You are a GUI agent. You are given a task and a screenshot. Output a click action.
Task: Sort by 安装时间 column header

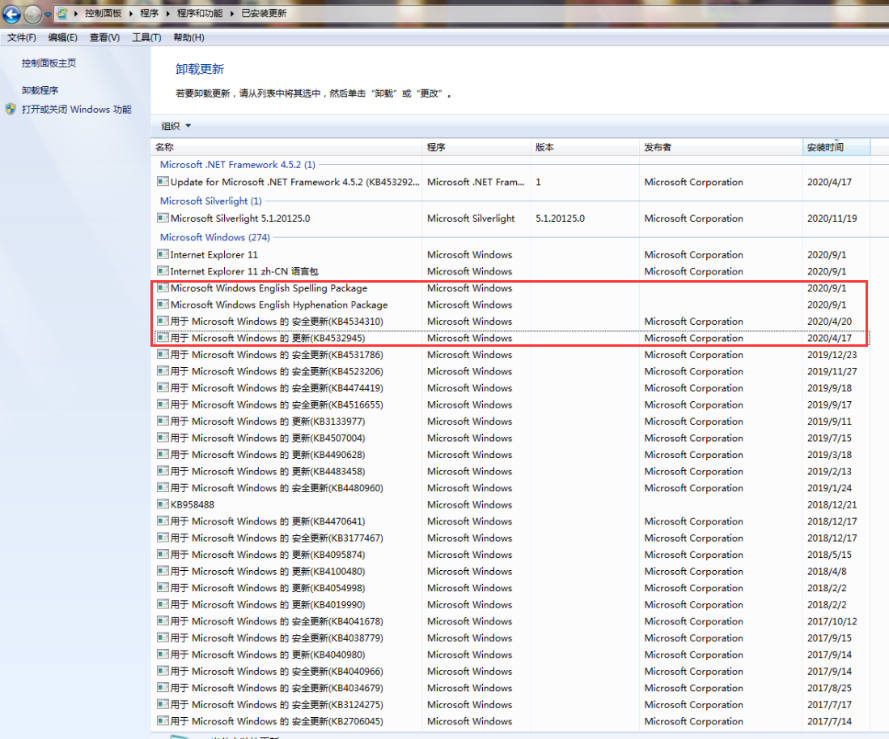825,147
